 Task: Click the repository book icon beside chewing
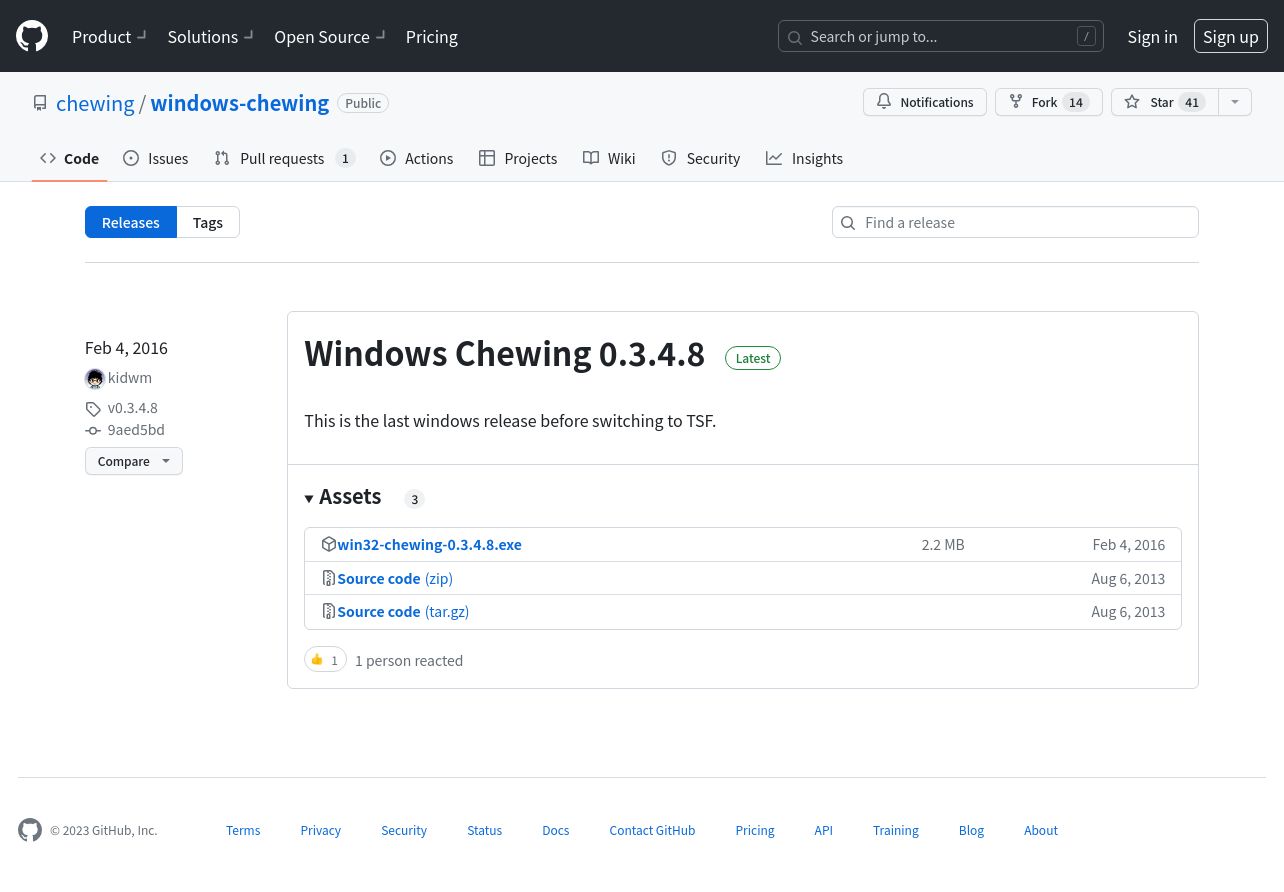click(x=40, y=103)
